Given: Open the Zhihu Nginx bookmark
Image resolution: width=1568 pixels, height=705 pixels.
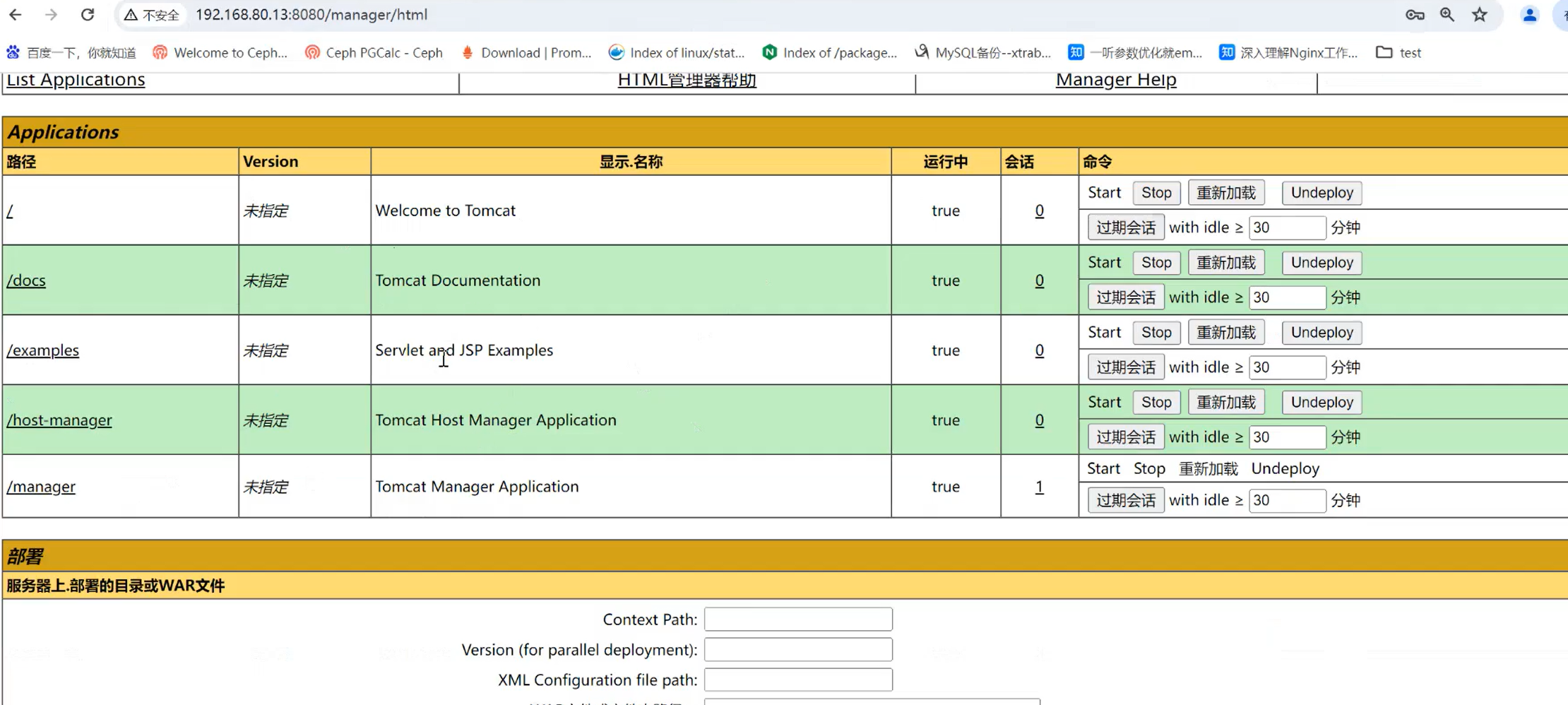Looking at the screenshot, I should pyautogui.click(x=1288, y=52).
